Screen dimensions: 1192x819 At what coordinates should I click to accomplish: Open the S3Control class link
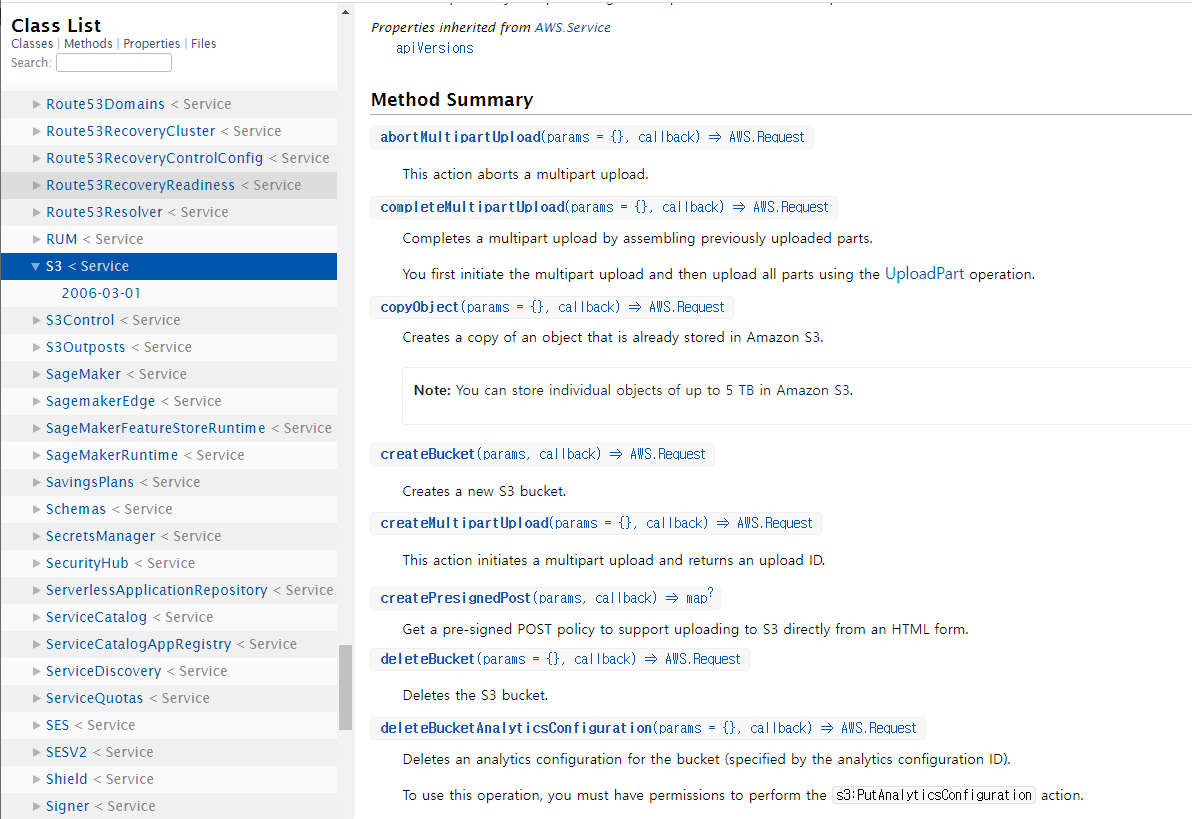(x=80, y=320)
